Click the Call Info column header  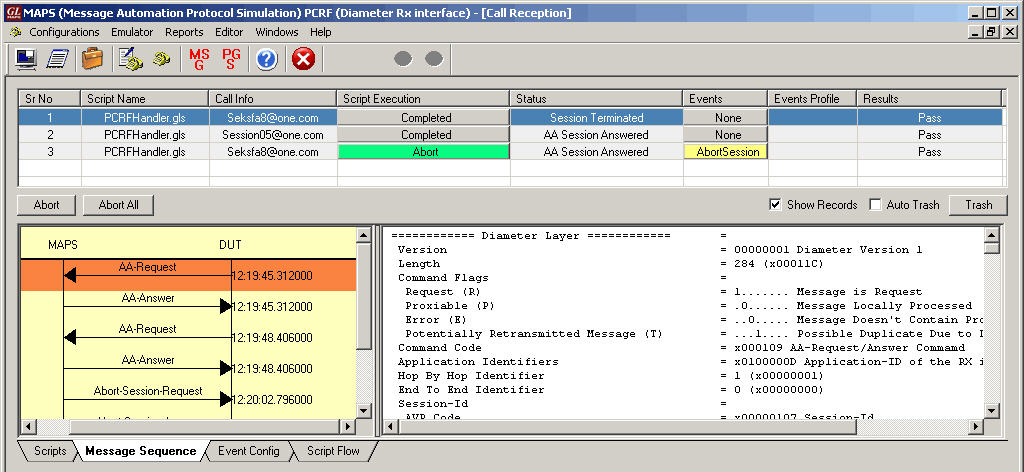pyautogui.click(x=272, y=99)
